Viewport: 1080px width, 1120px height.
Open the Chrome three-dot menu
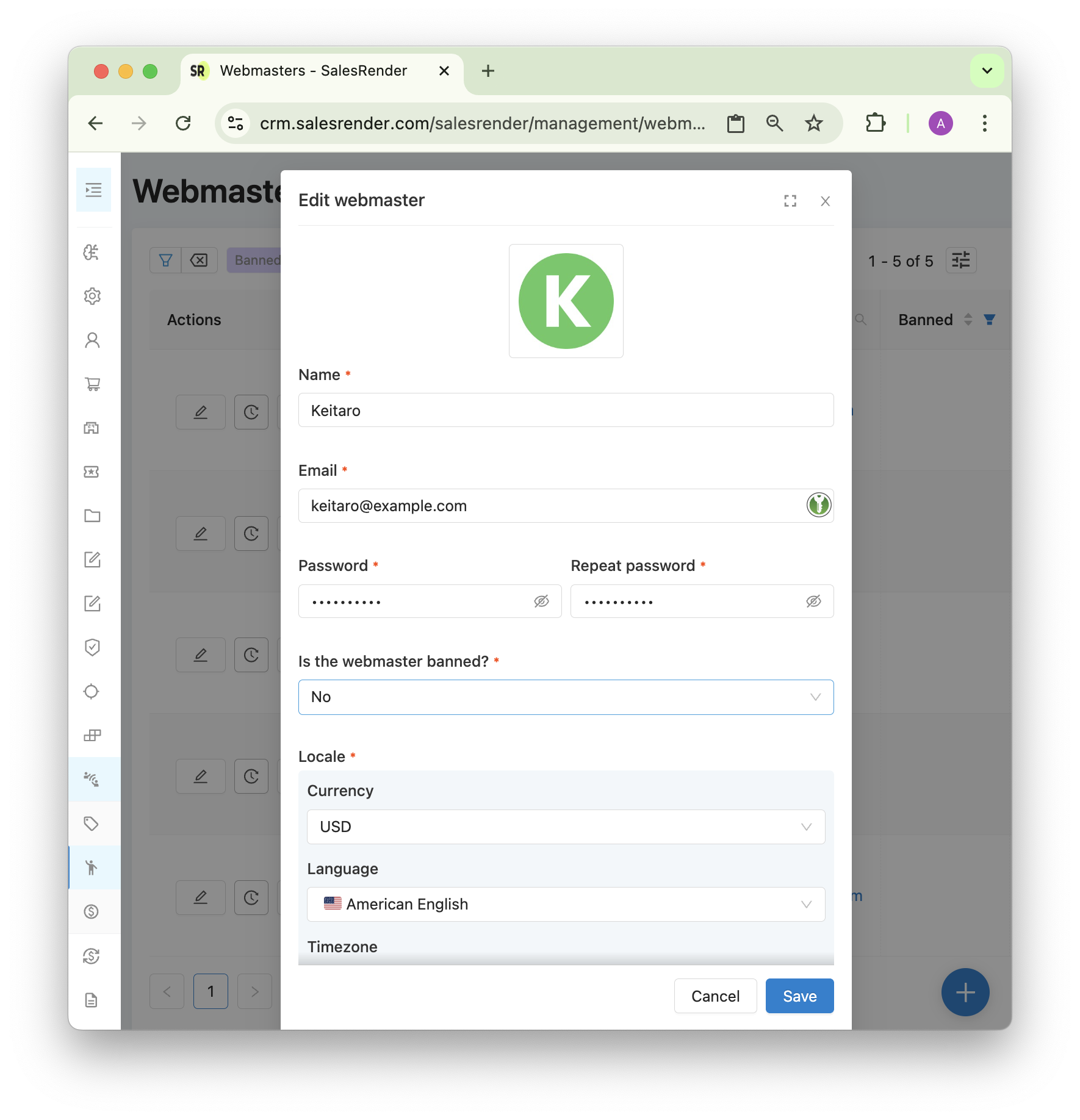pos(984,124)
